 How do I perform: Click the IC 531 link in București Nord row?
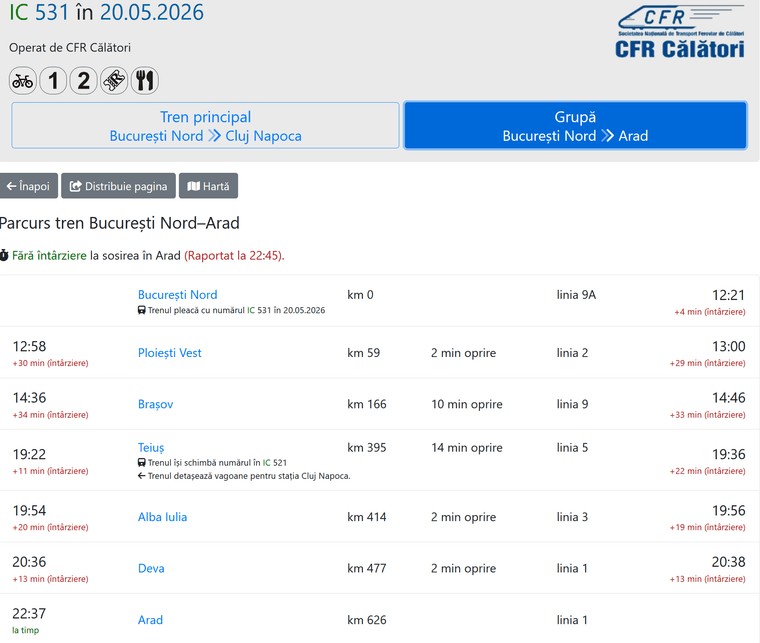click(x=259, y=310)
